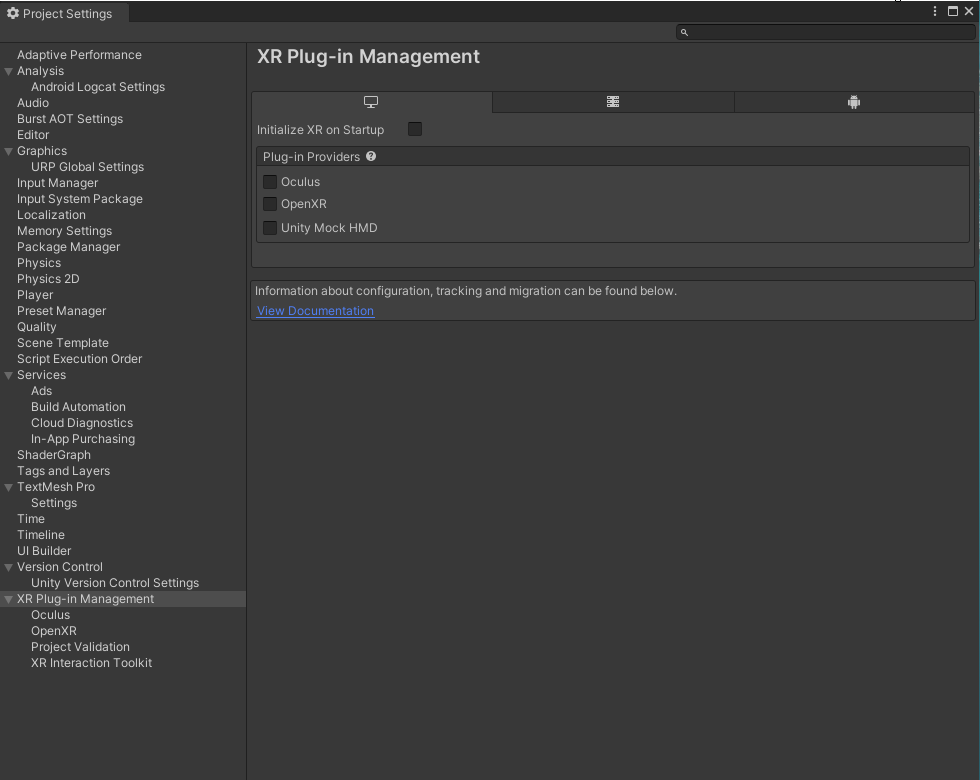The image size is (980, 780).
Task: Enable the Oculus plug-in provider
Action: tap(270, 182)
